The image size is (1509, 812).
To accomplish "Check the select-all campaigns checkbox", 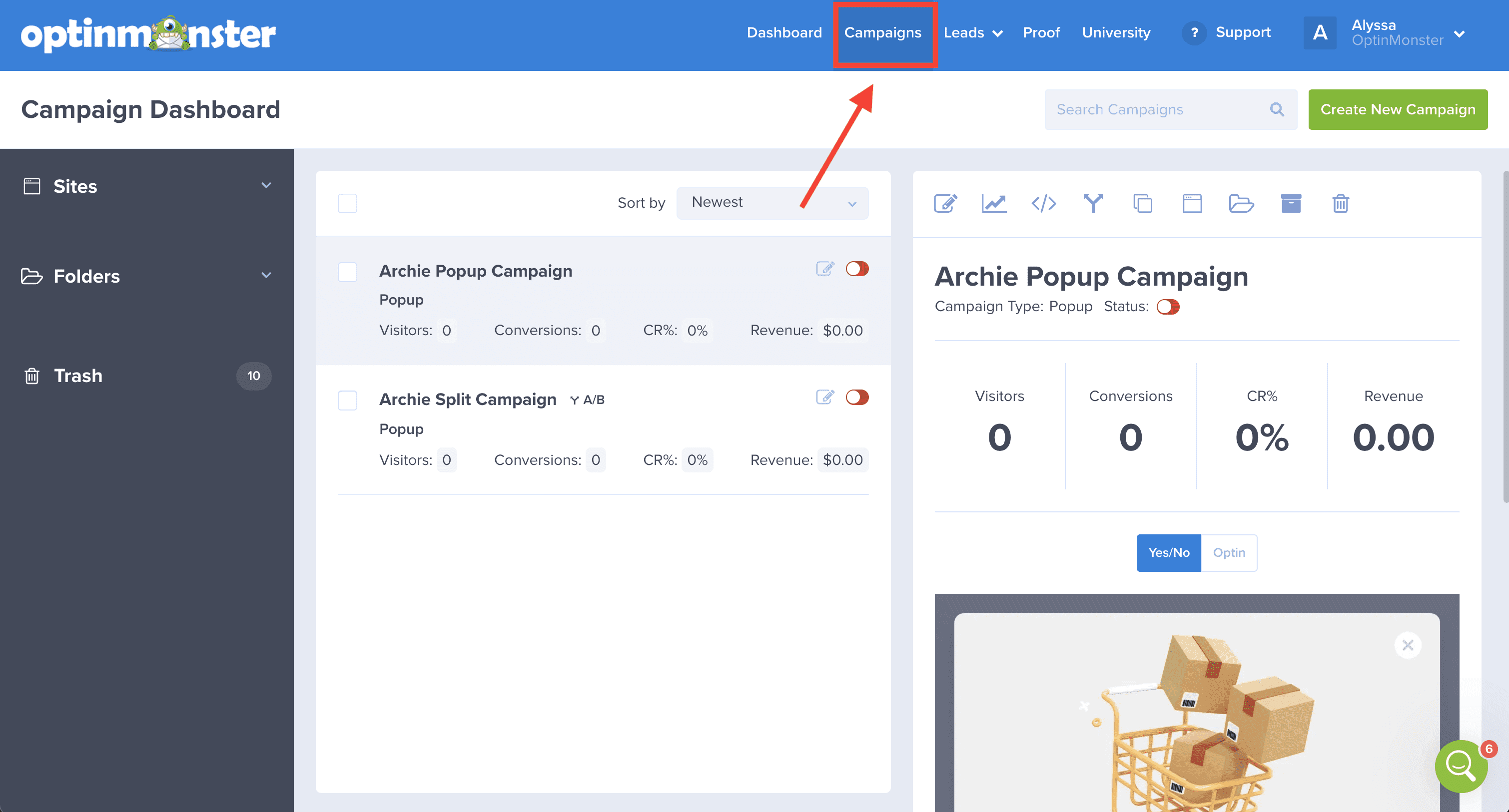I will point(347,203).
